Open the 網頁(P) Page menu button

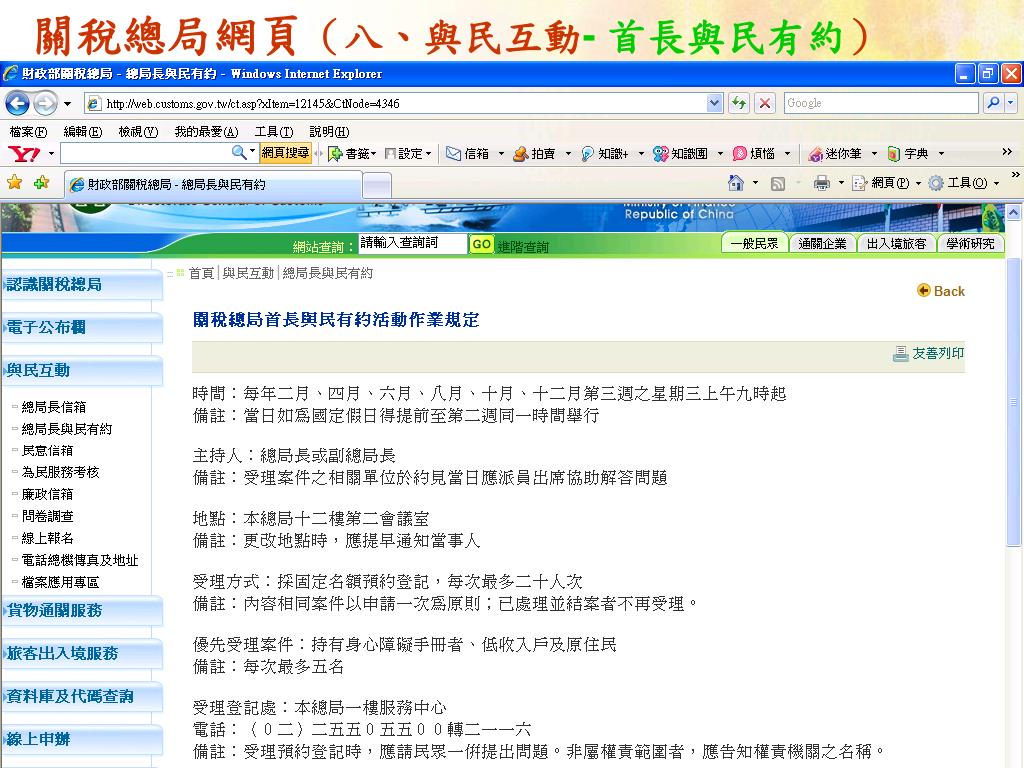[x=886, y=183]
